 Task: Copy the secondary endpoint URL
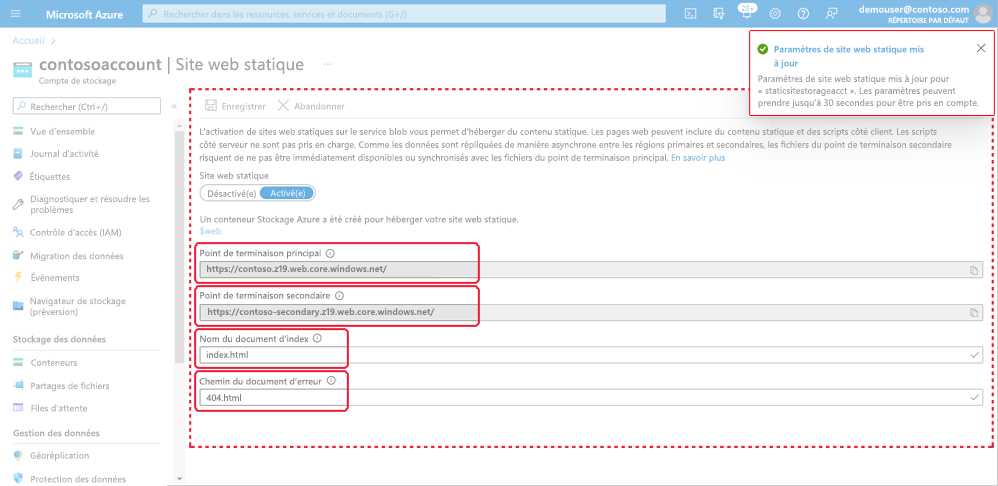(x=973, y=312)
